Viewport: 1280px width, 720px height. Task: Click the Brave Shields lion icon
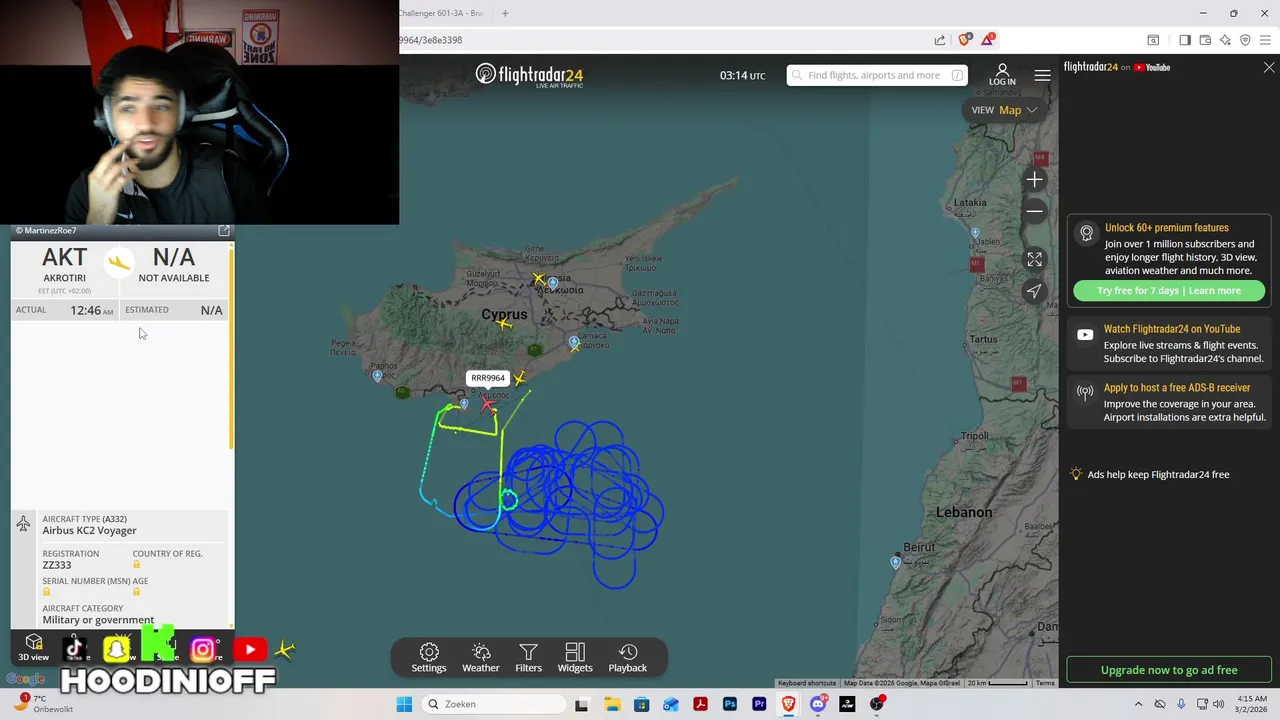(x=964, y=40)
